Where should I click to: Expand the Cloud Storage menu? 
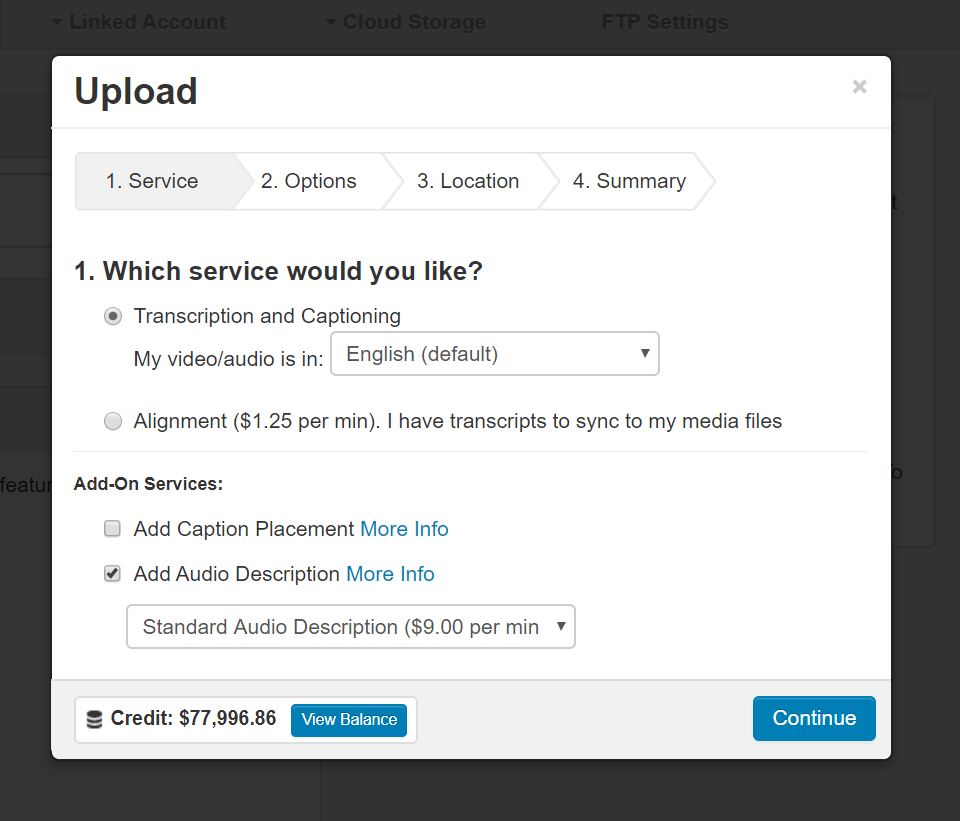tap(405, 22)
